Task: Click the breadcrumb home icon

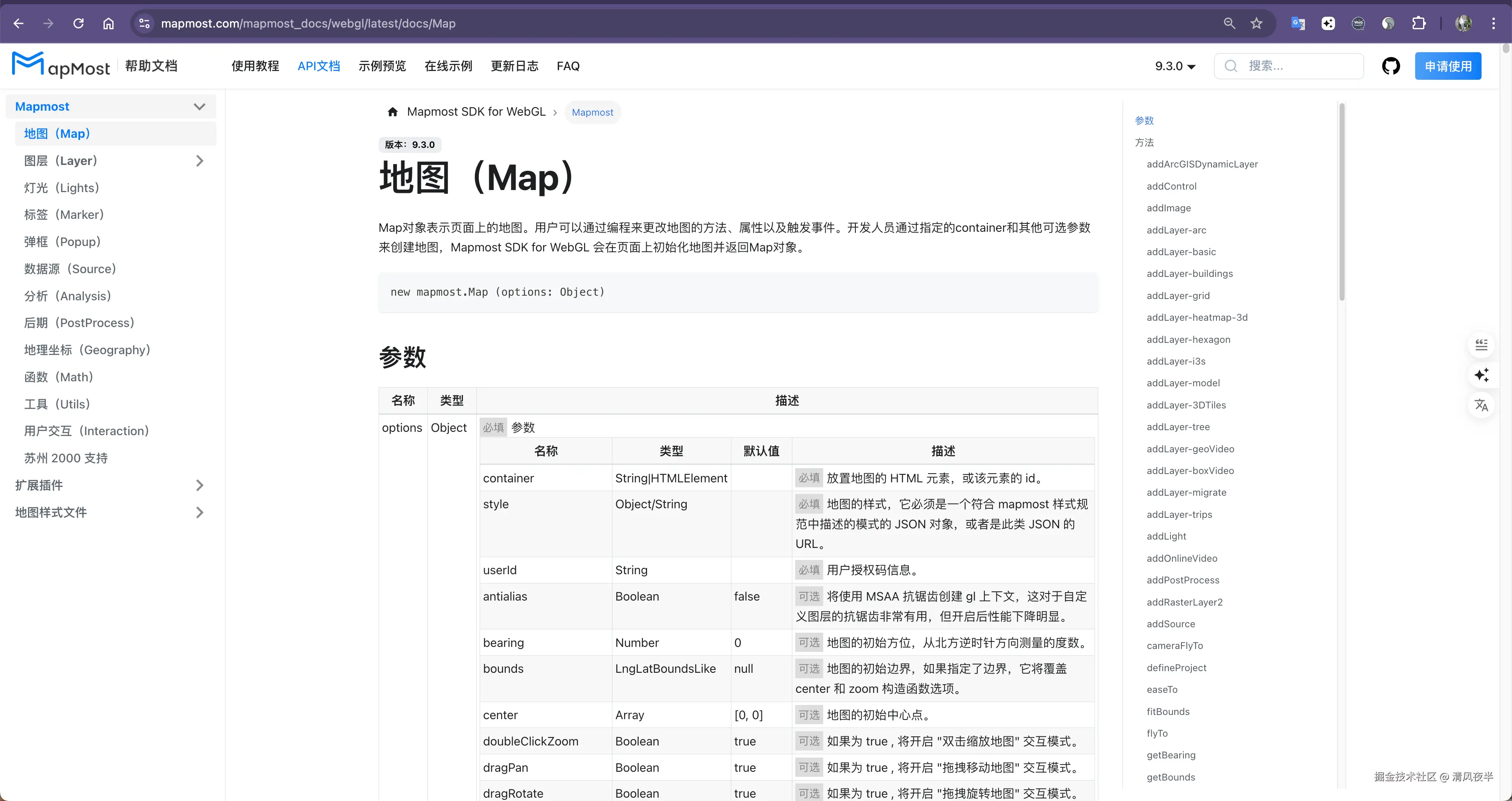Action: (393, 112)
